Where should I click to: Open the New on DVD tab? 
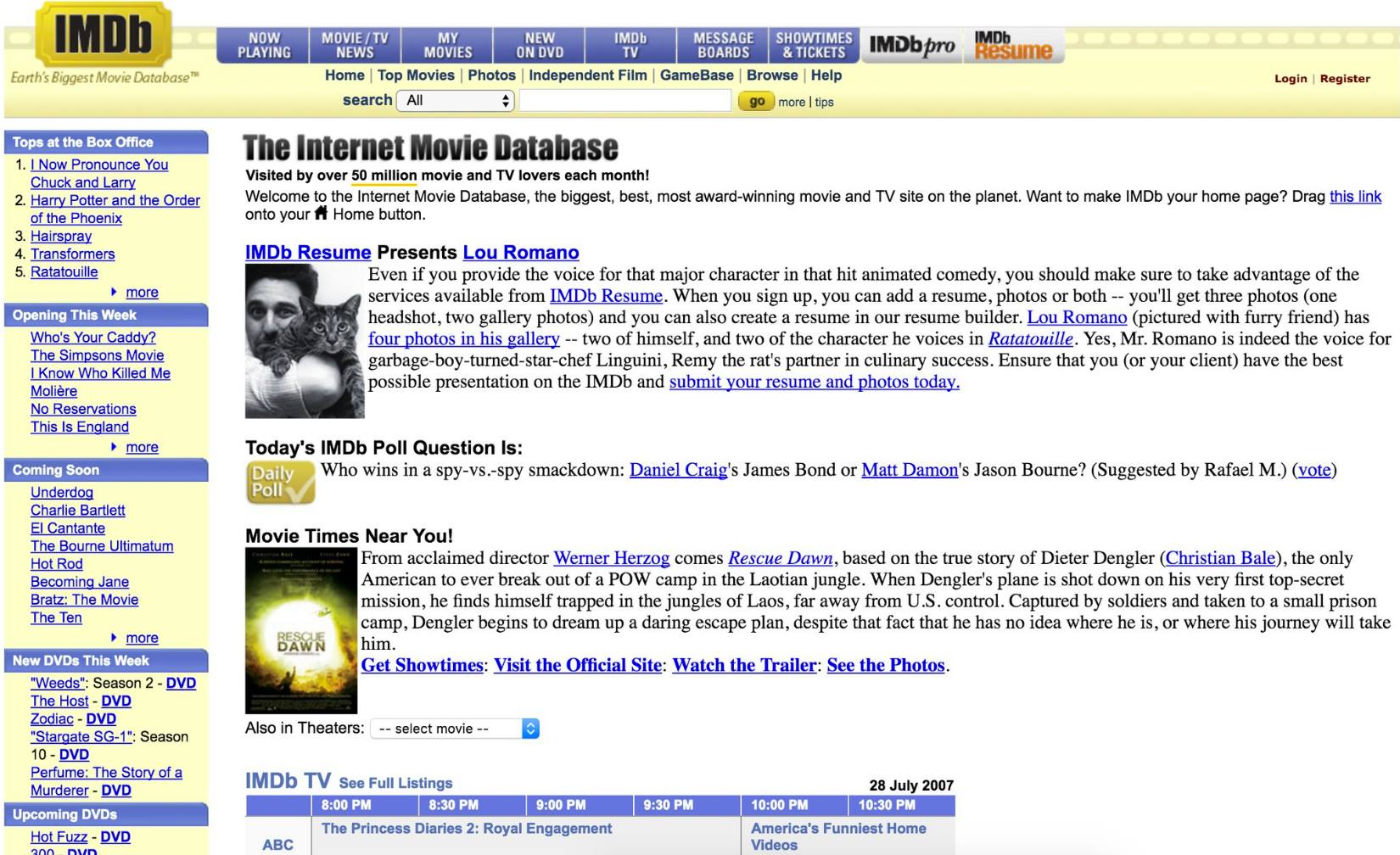tap(540, 45)
